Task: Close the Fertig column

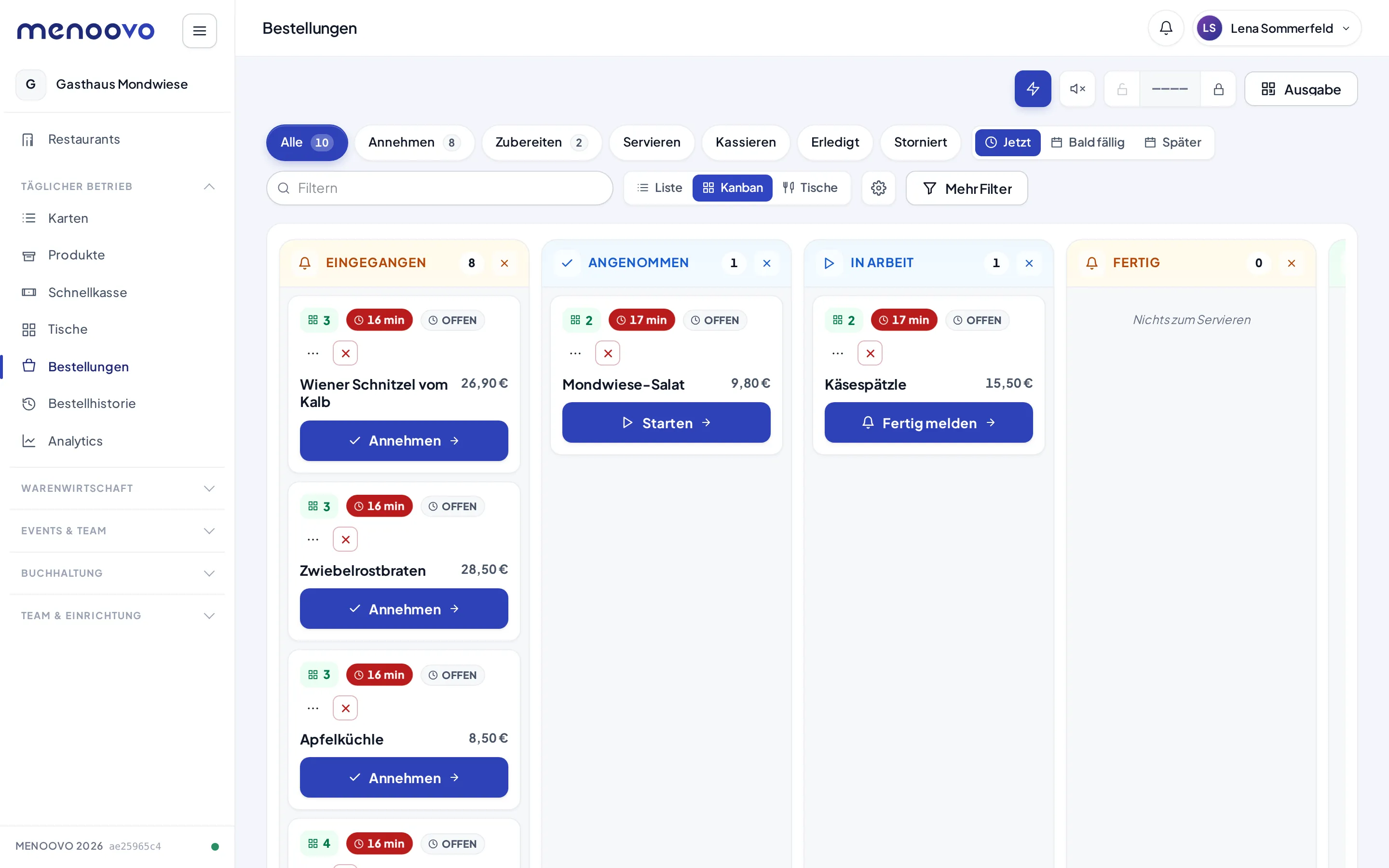Action: [x=1291, y=263]
